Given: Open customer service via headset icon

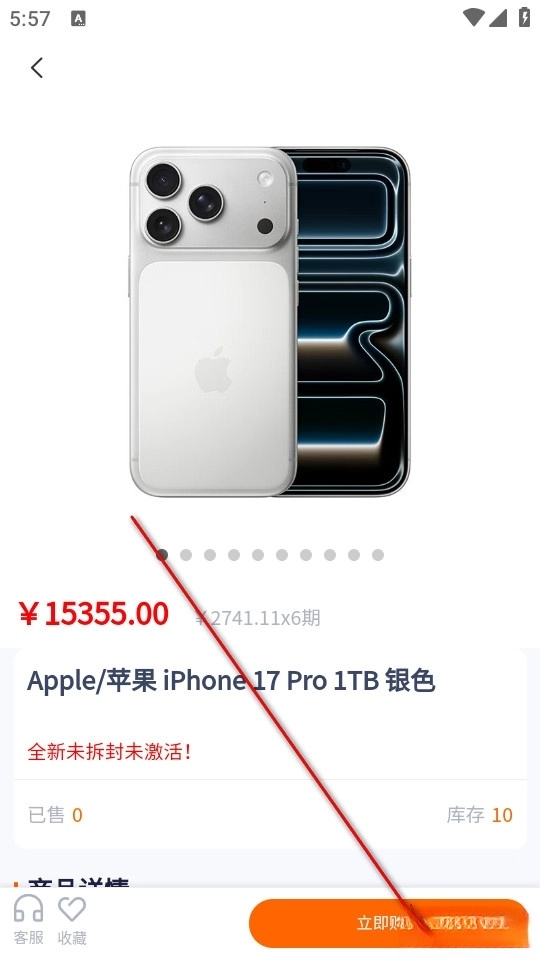Looking at the screenshot, I should [x=29, y=920].
